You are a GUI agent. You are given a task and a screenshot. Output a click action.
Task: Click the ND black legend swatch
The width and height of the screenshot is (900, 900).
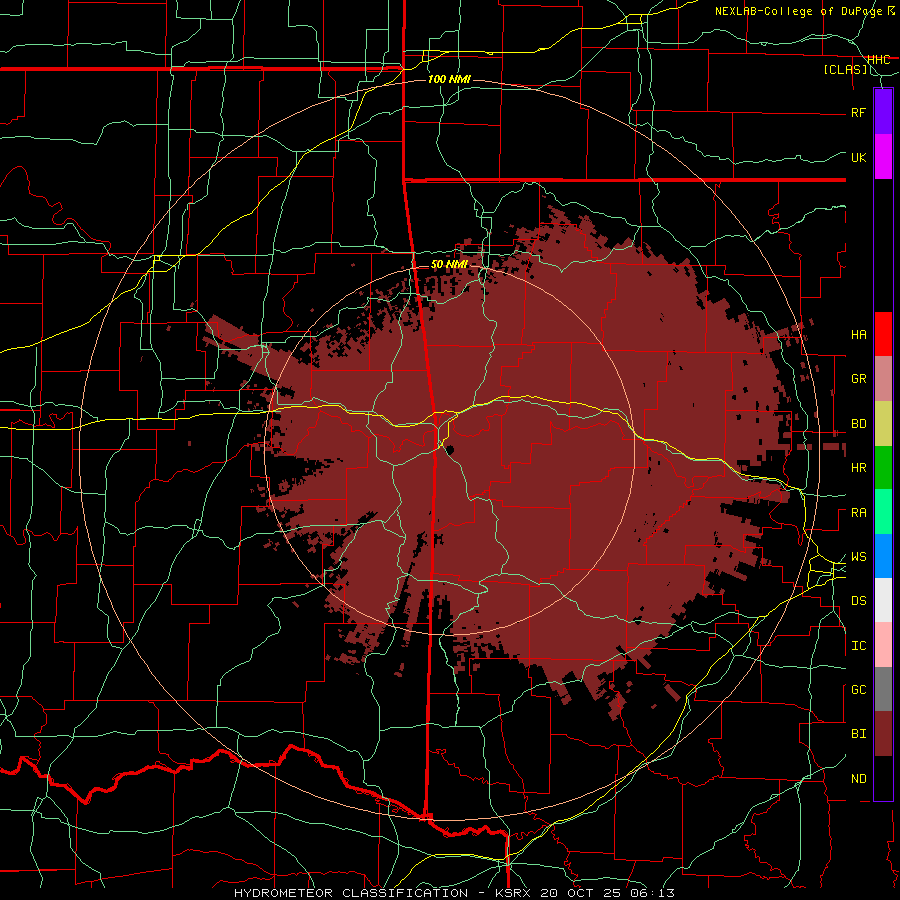883,778
